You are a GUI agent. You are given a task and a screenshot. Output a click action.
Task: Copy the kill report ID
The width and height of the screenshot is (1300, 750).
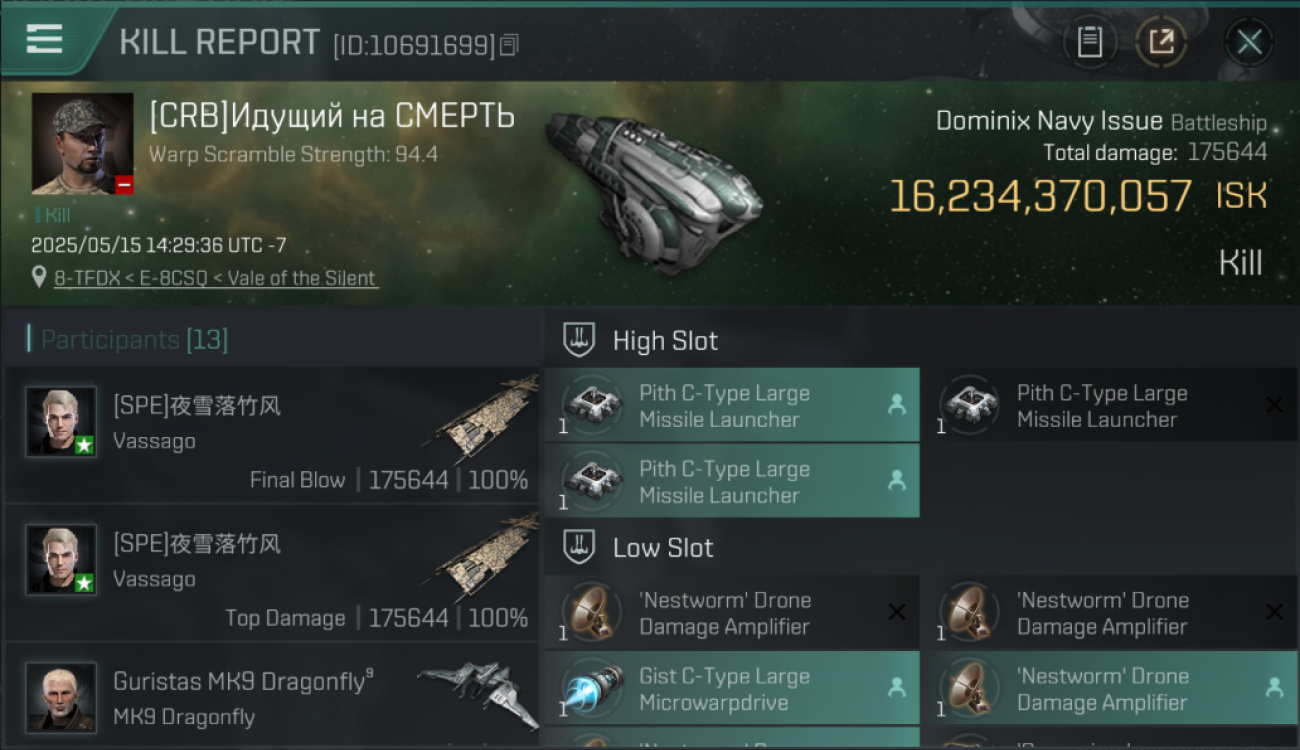click(509, 45)
